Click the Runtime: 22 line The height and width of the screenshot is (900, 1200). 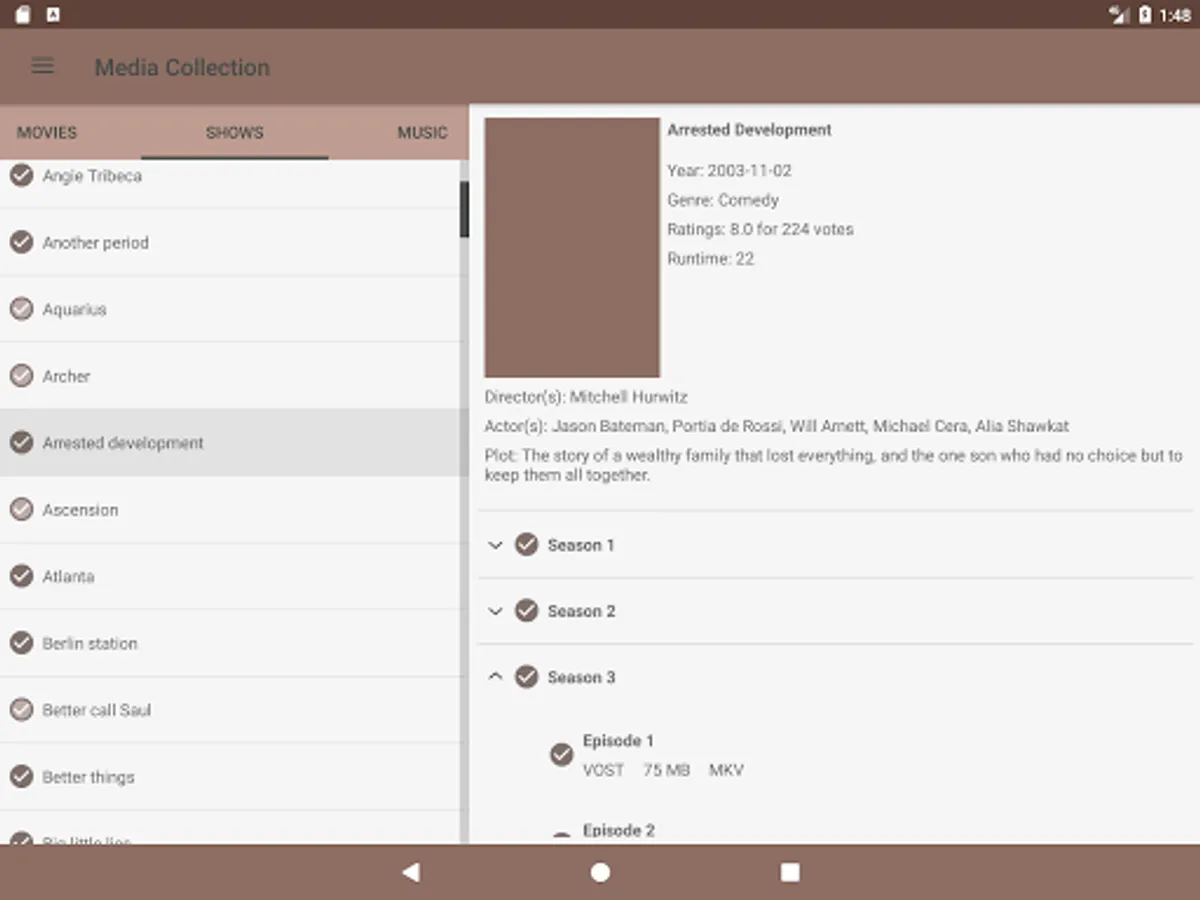click(710, 259)
